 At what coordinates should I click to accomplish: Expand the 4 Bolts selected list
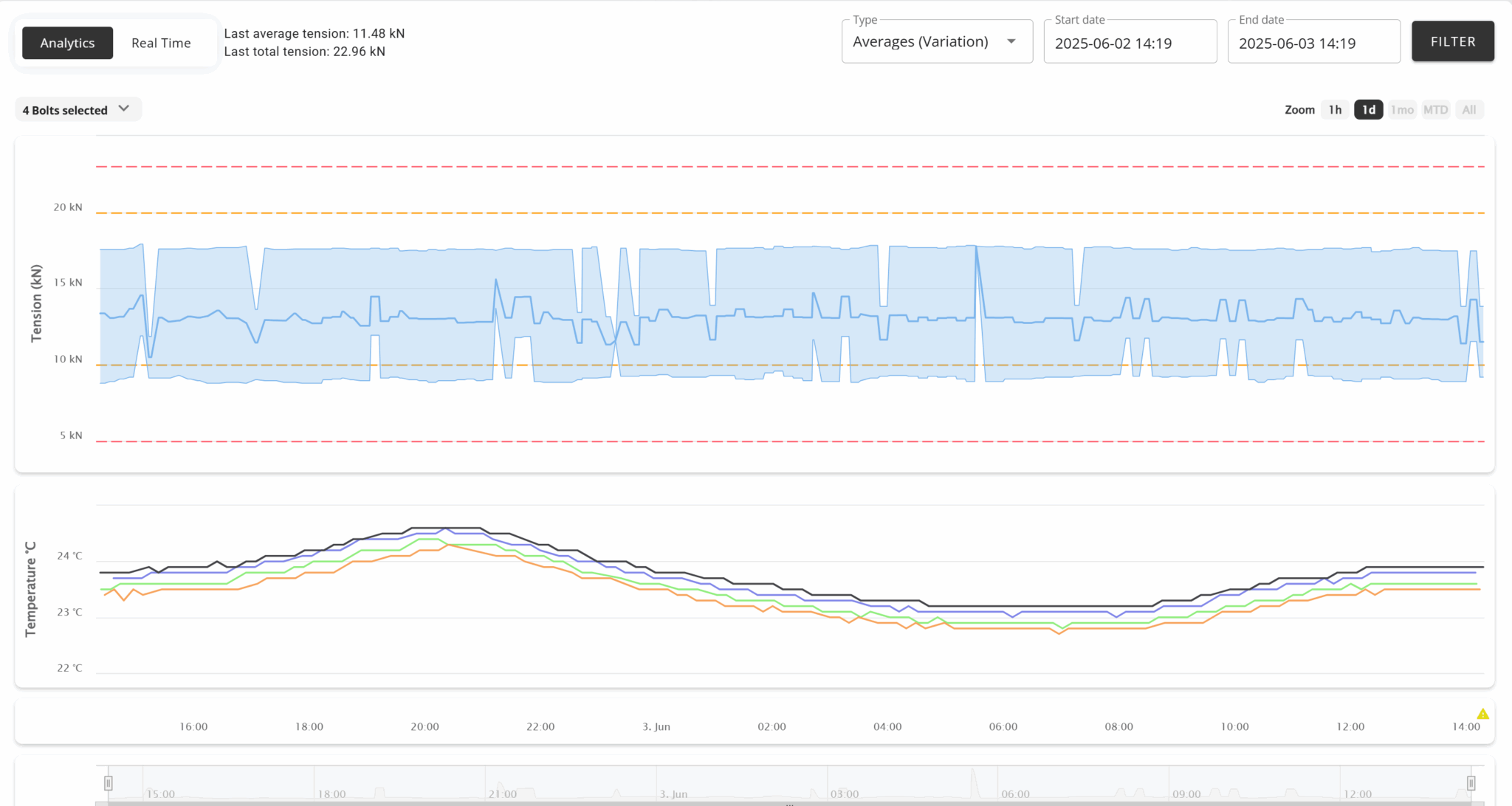click(x=78, y=109)
